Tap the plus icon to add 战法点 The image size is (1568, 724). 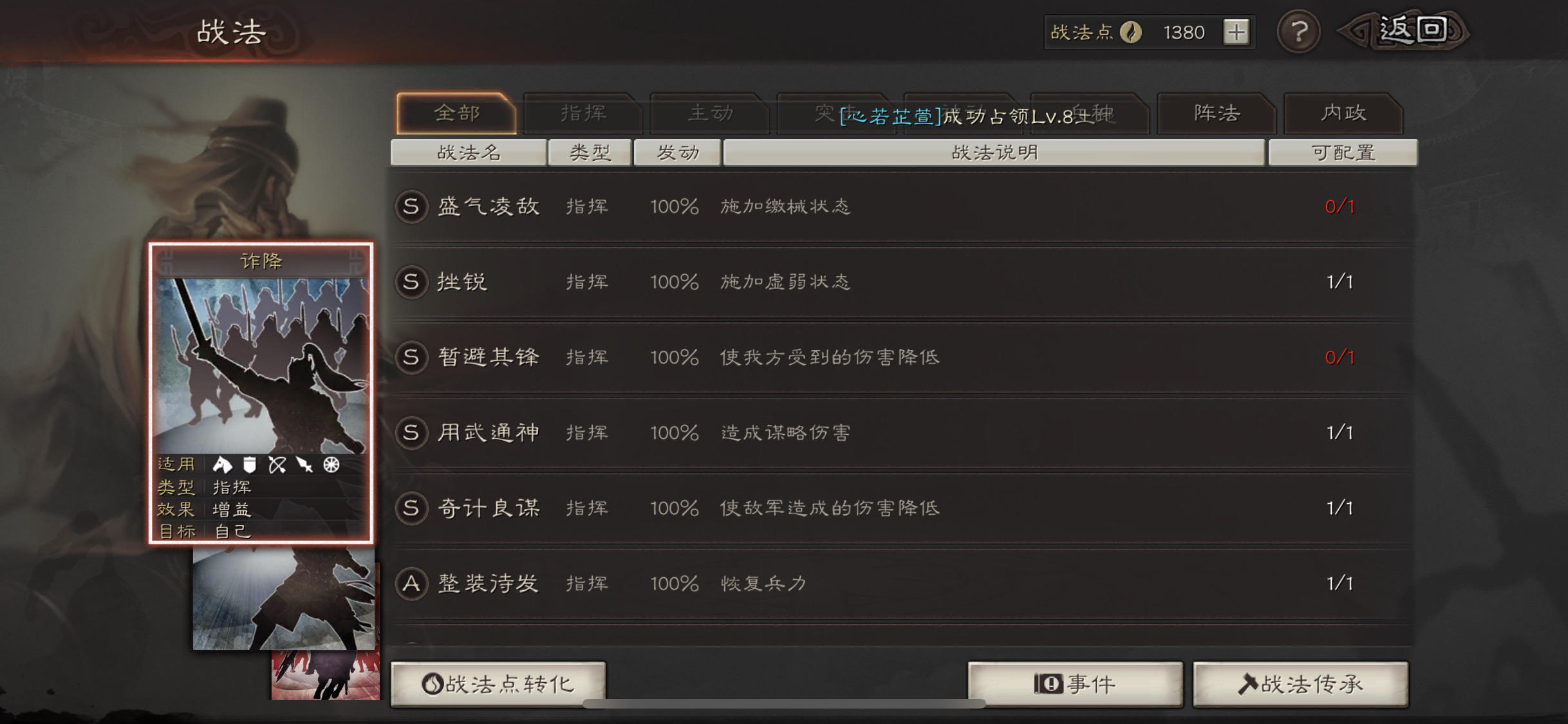(1236, 32)
